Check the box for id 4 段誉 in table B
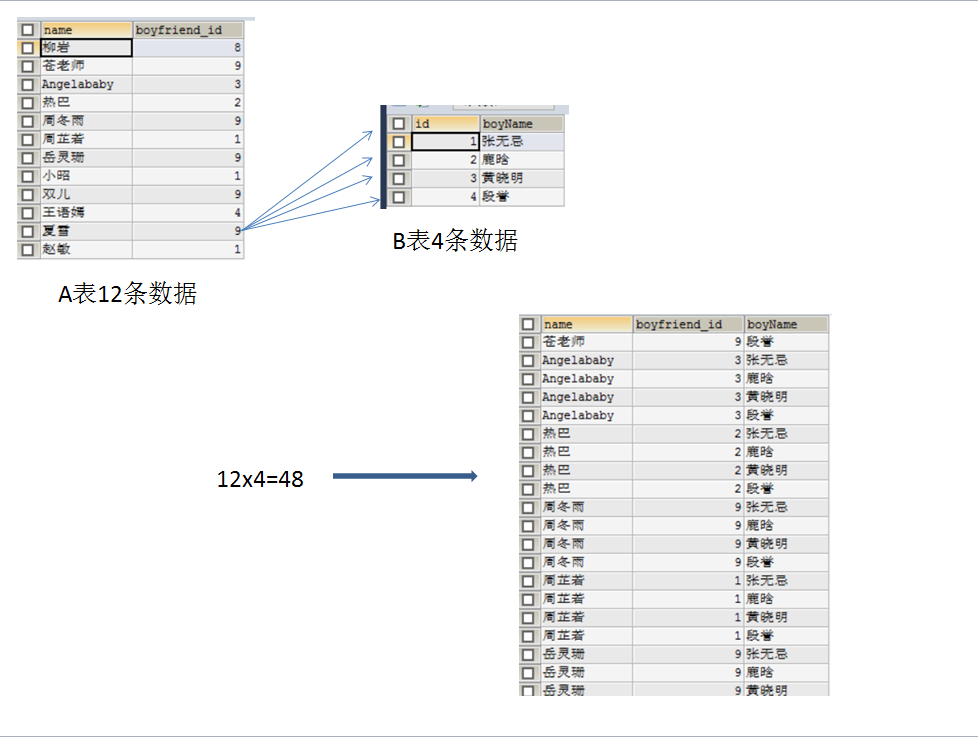Image resolution: width=978 pixels, height=737 pixels. coord(399,197)
